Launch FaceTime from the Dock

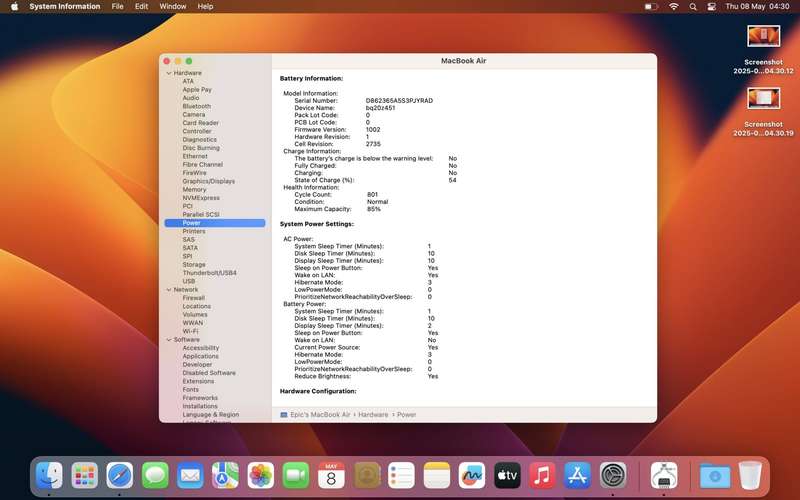click(x=296, y=476)
